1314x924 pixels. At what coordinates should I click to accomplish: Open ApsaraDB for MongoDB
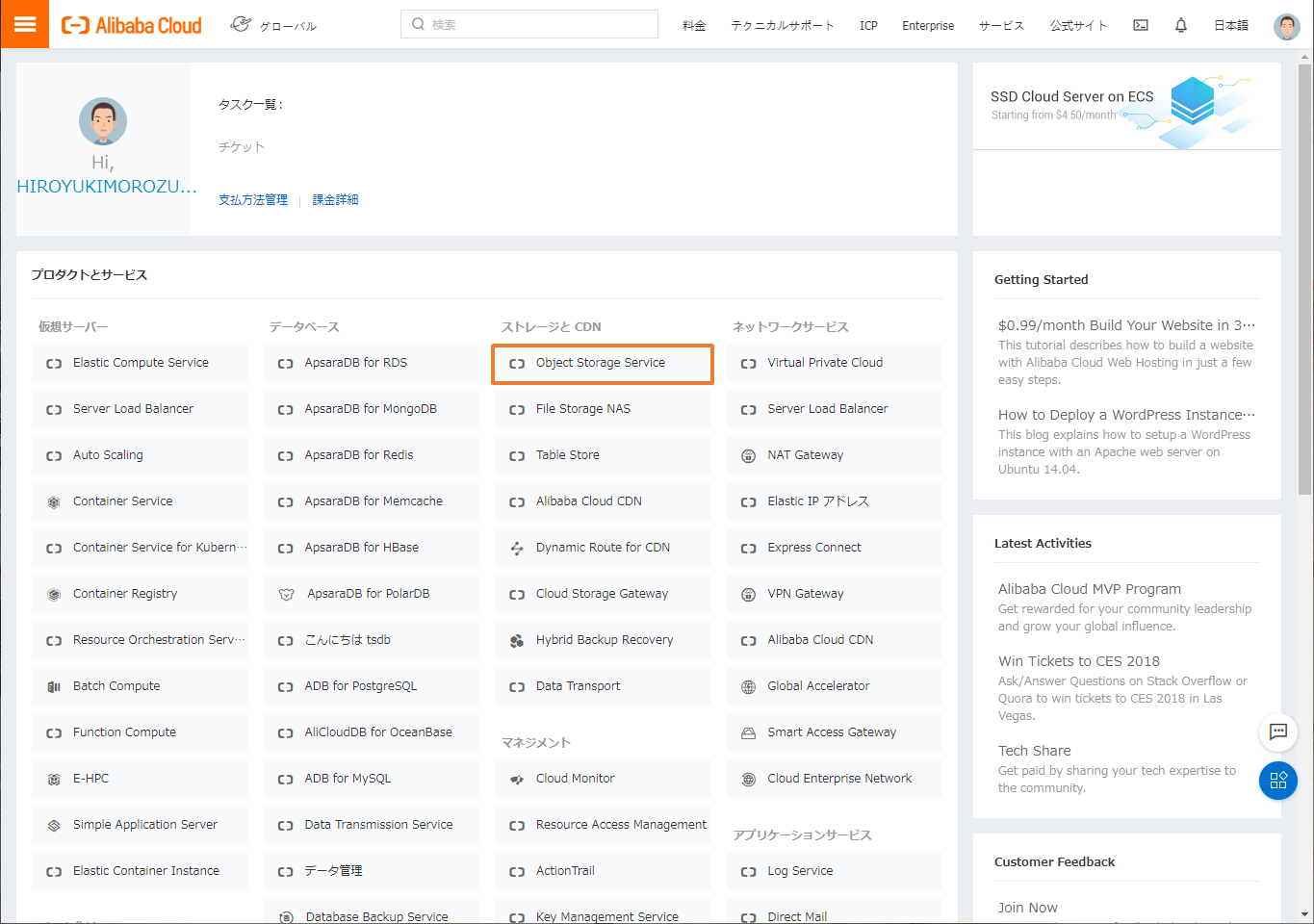point(371,409)
